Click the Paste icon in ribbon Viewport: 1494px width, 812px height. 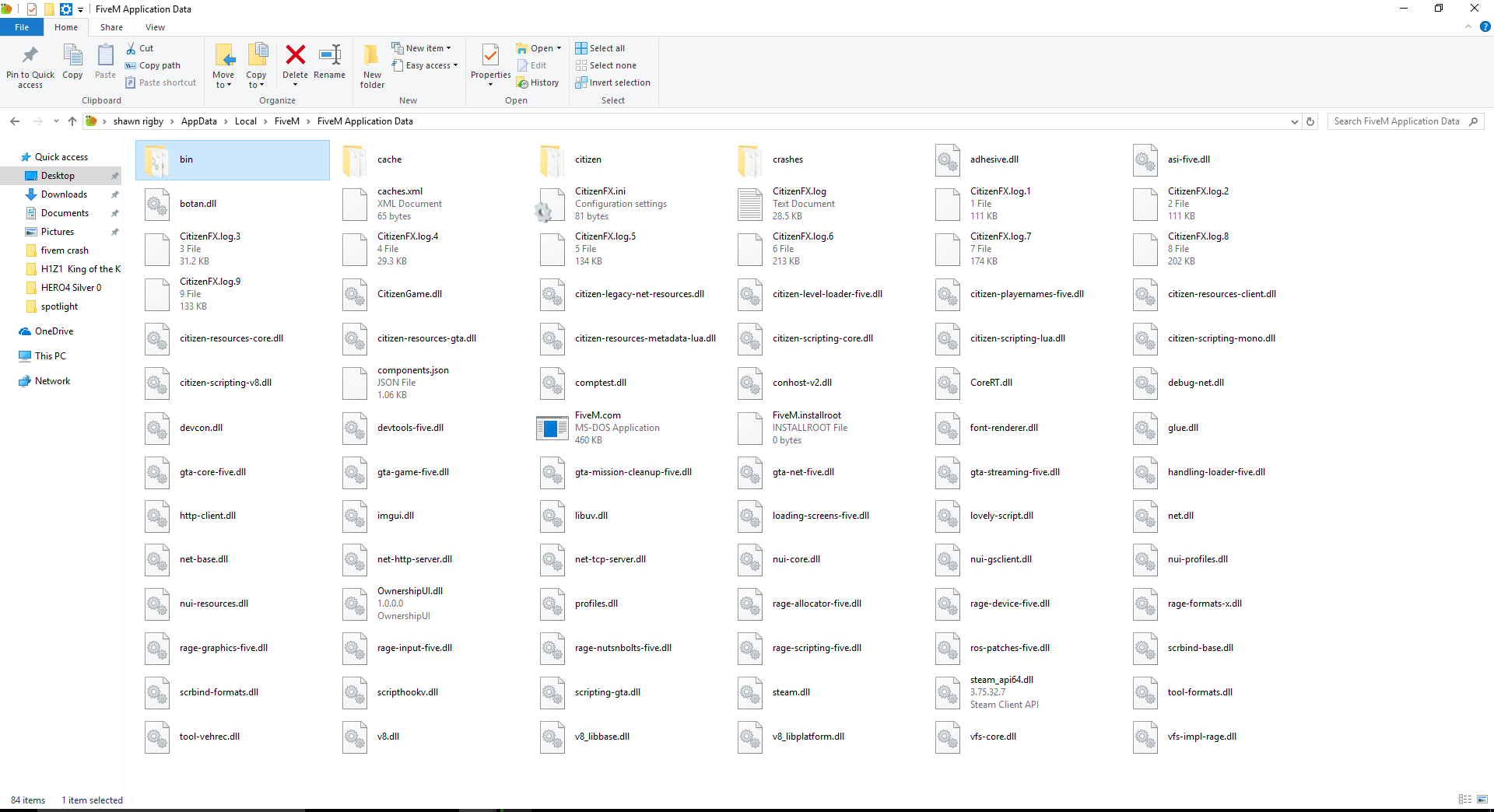click(x=105, y=55)
